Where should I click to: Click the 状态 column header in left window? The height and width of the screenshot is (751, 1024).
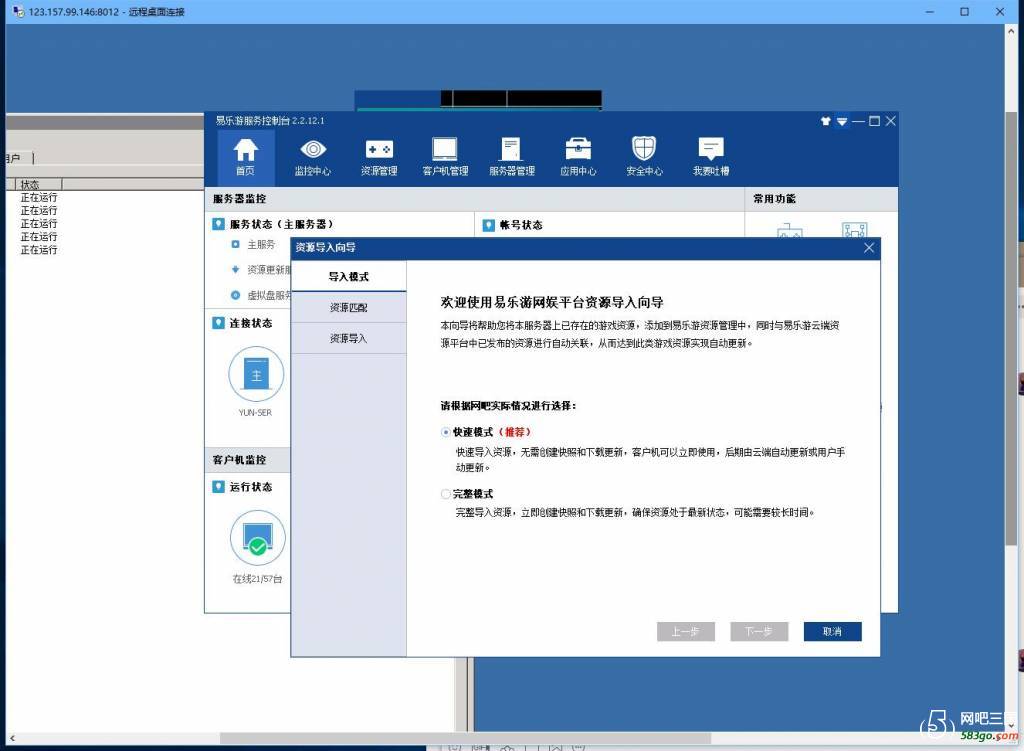click(x=39, y=184)
